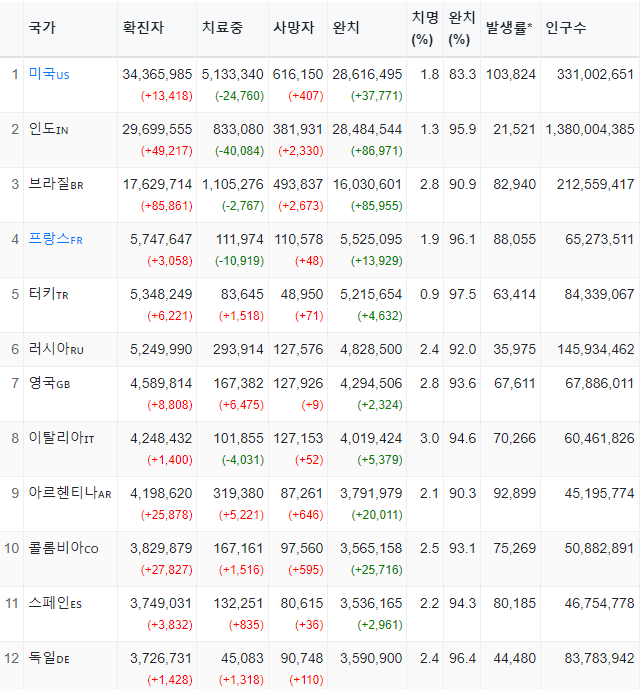Select the 스페인 ES country name
Viewport: 640px width, 689px height.
pyautogui.click(x=55, y=603)
